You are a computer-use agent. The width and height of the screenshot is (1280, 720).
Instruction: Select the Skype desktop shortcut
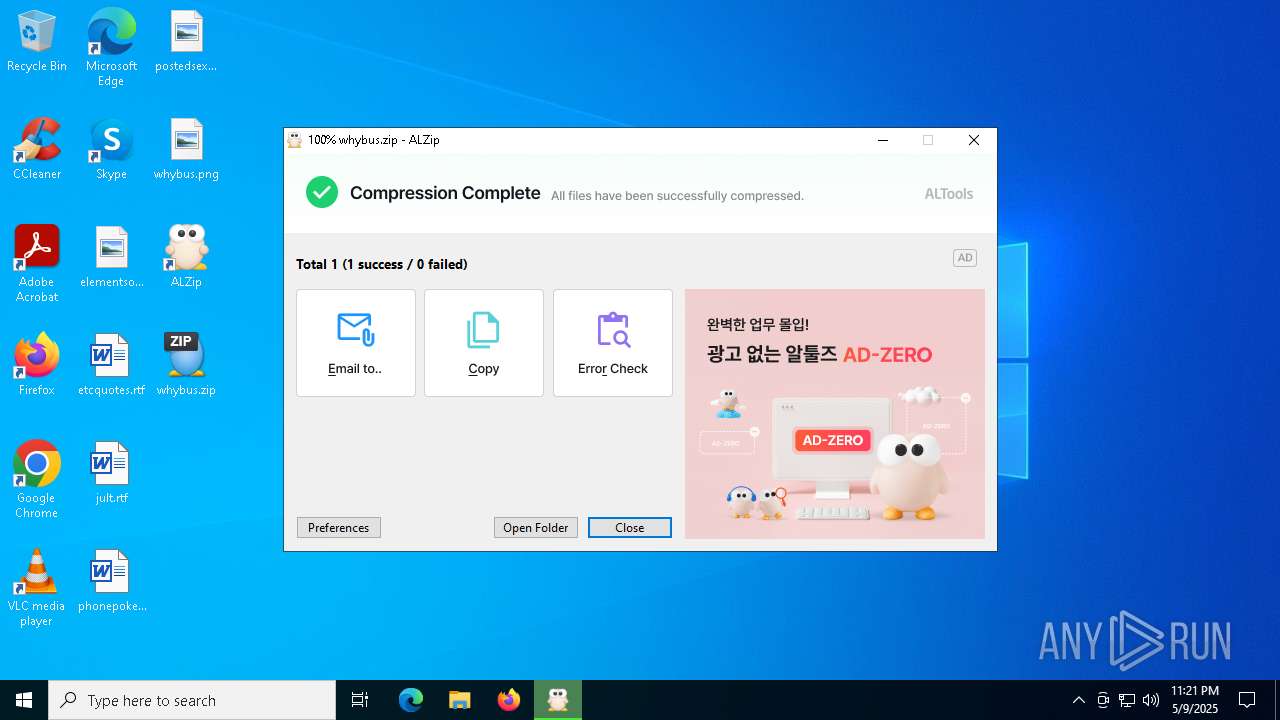(x=111, y=150)
